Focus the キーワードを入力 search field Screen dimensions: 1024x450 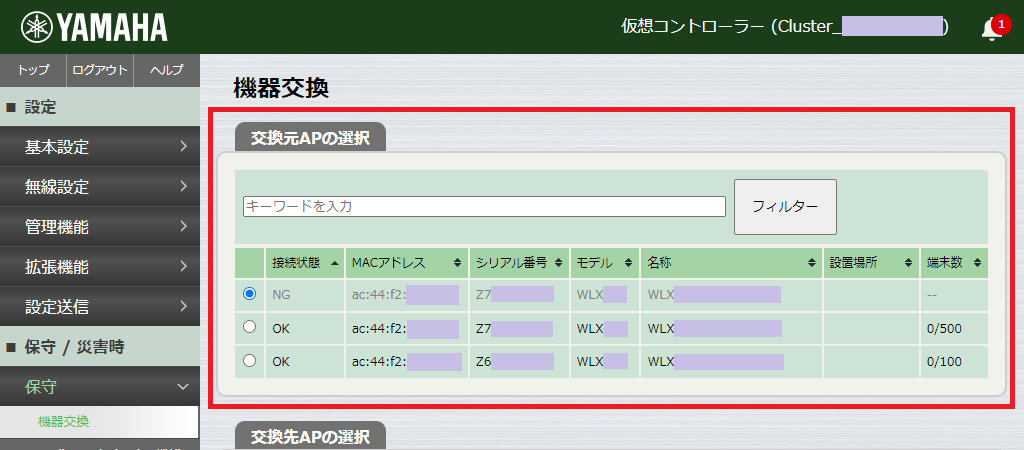click(x=484, y=206)
